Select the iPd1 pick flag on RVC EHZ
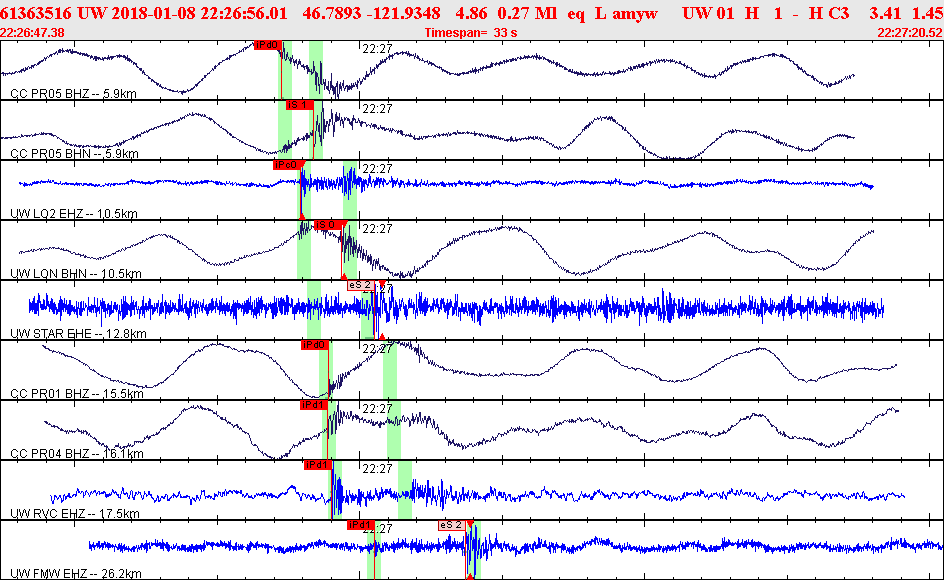Image resolution: width=944 pixels, height=580 pixels. coord(317,465)
